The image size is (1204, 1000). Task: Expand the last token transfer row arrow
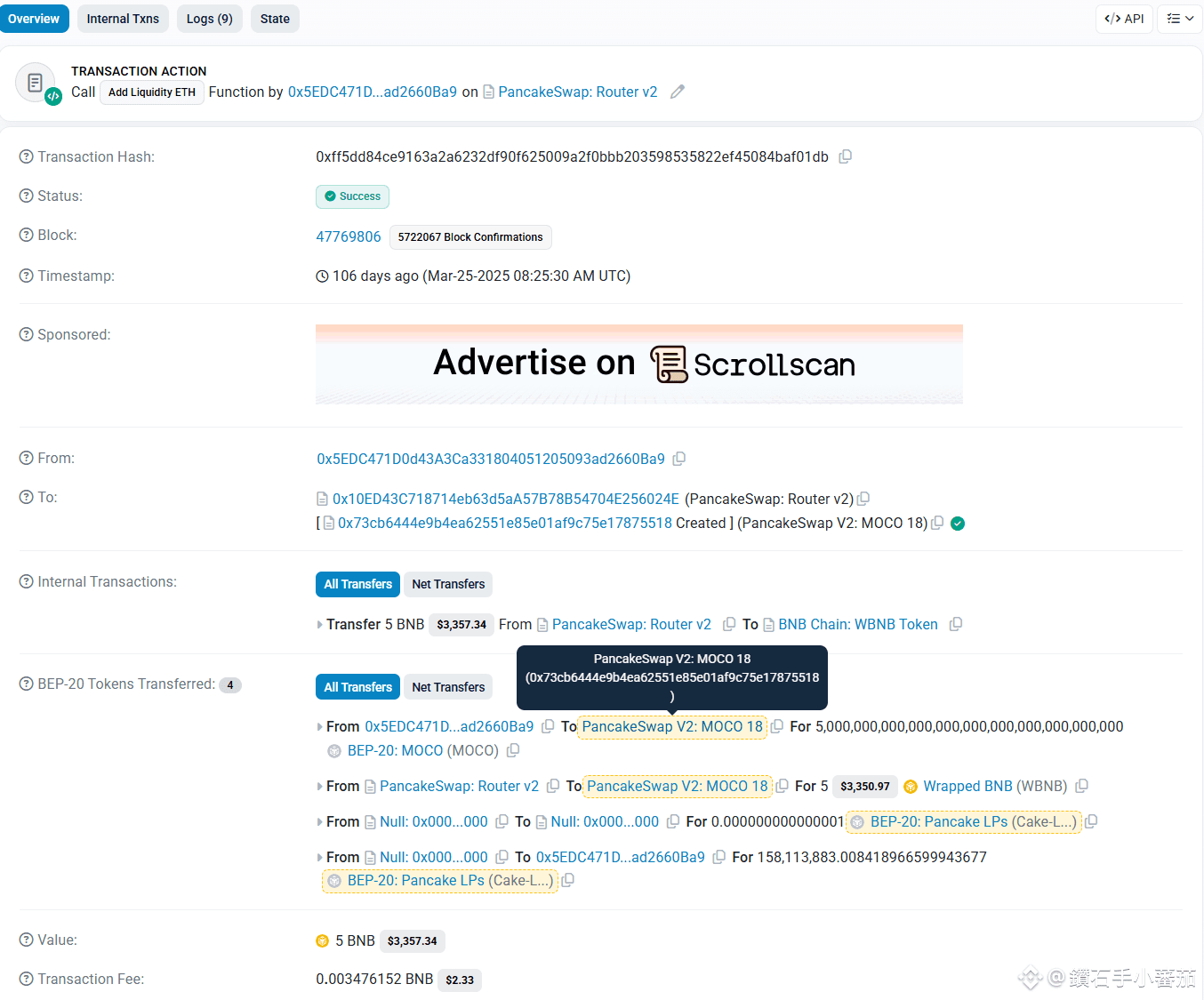point(320,858)
